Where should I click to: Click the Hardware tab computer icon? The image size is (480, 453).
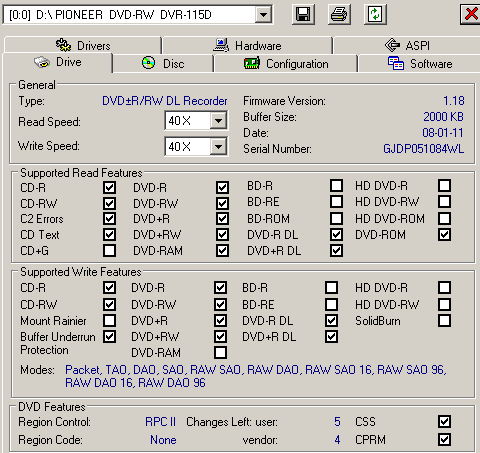221,45
